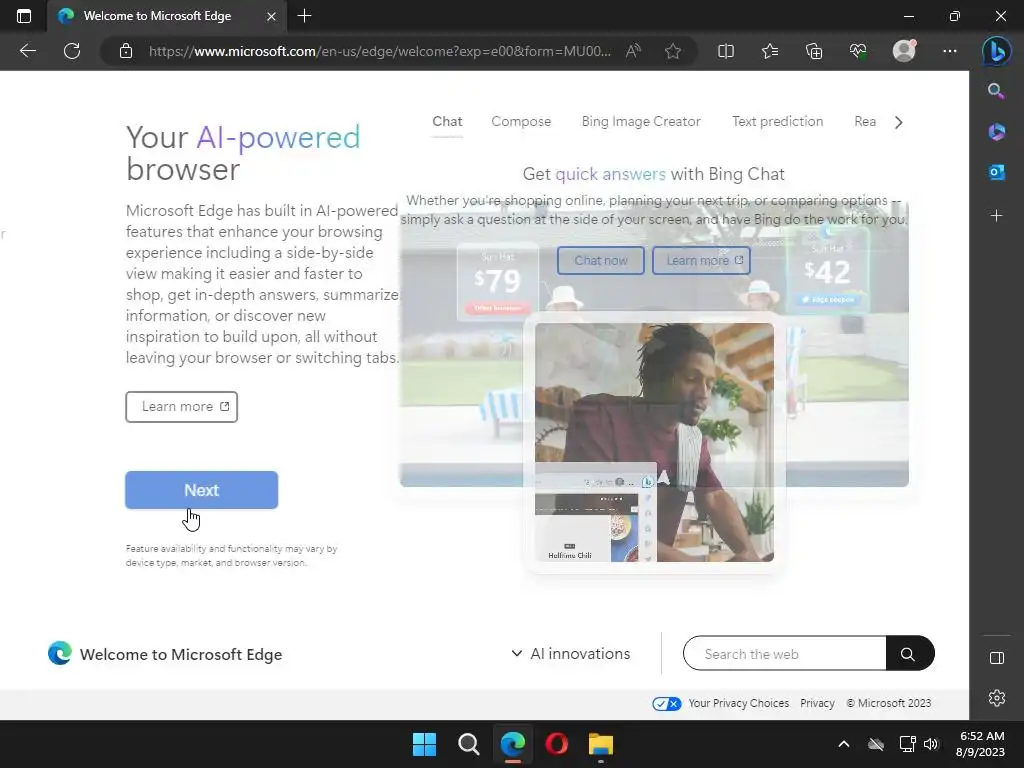Open Learn more beside Chat now

[702, 261]
